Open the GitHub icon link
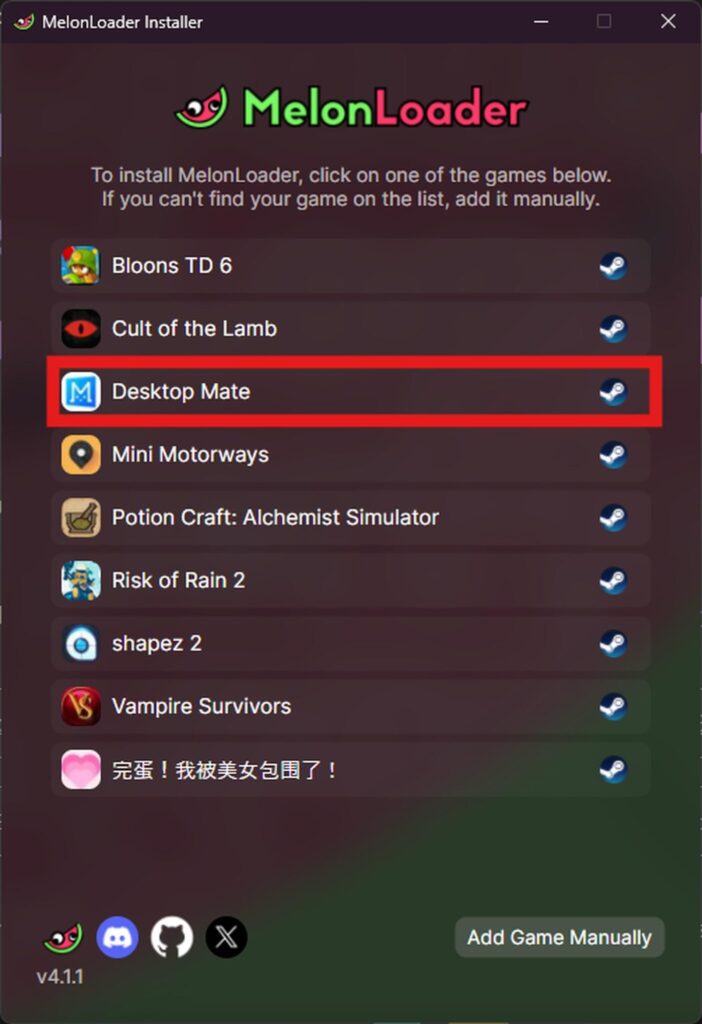Screen dimensions: 702x1024 (172, 937)
